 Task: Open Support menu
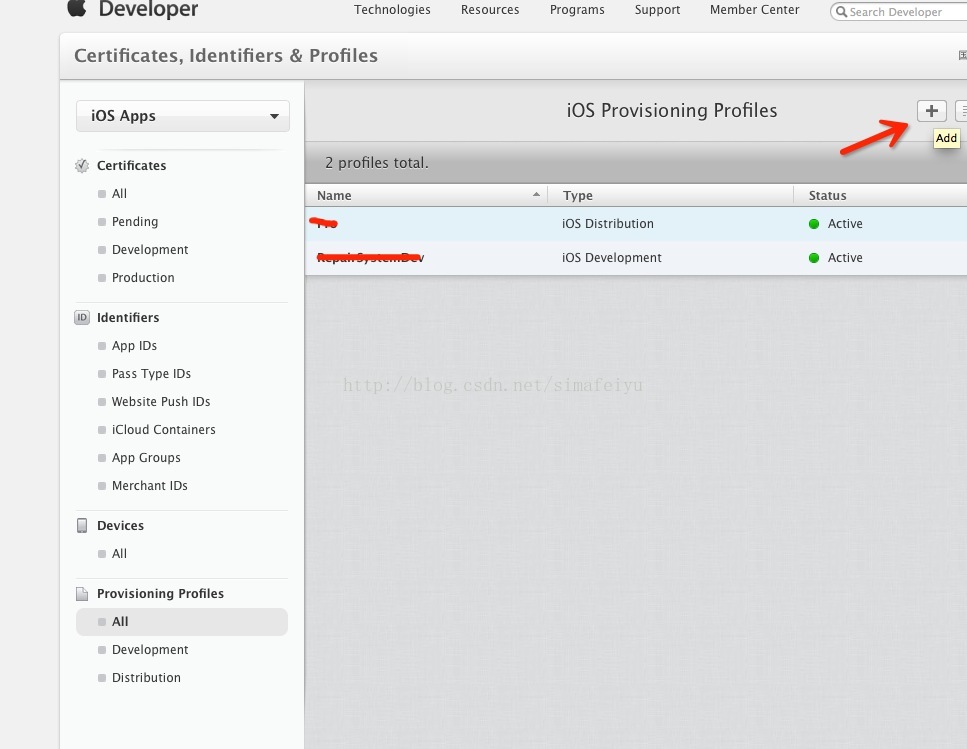tap(657, 10)
